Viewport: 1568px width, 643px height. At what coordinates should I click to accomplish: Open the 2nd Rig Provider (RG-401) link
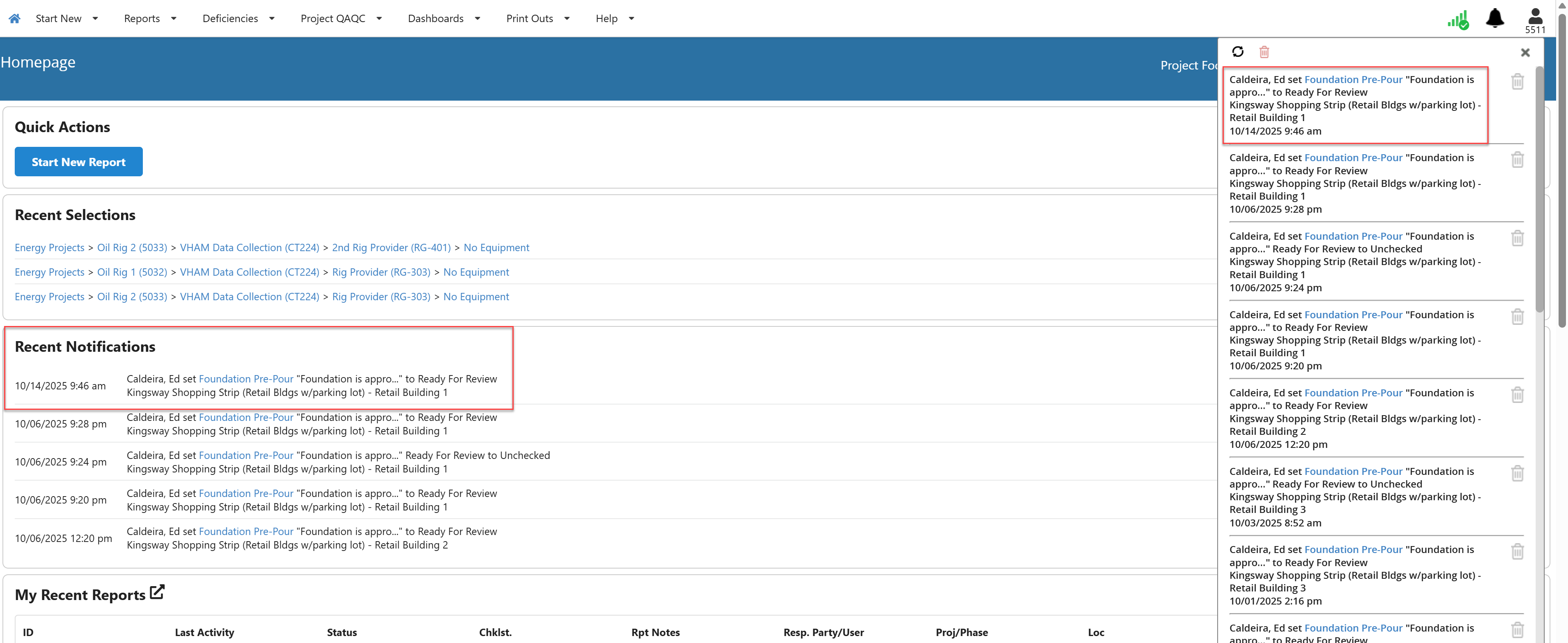click(391, 247)
